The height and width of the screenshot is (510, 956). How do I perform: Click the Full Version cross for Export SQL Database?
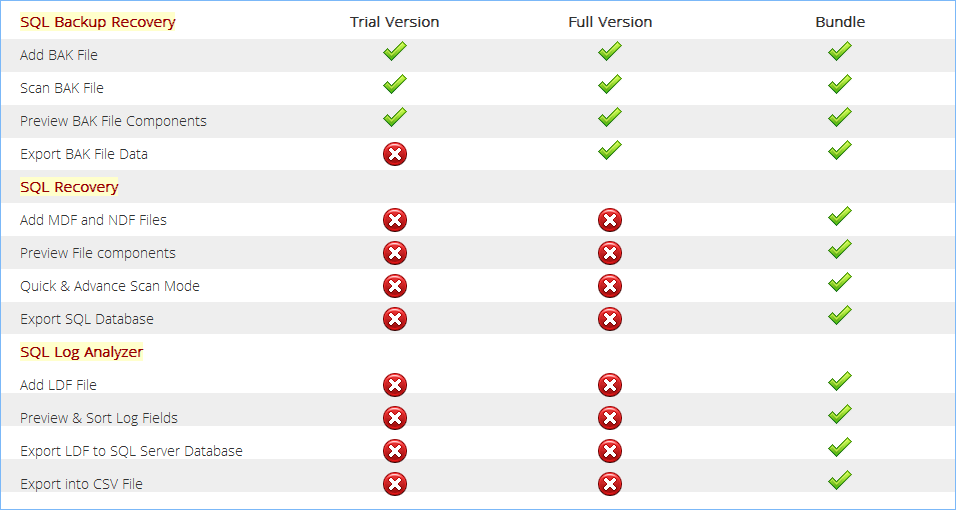tap(610, 318)
